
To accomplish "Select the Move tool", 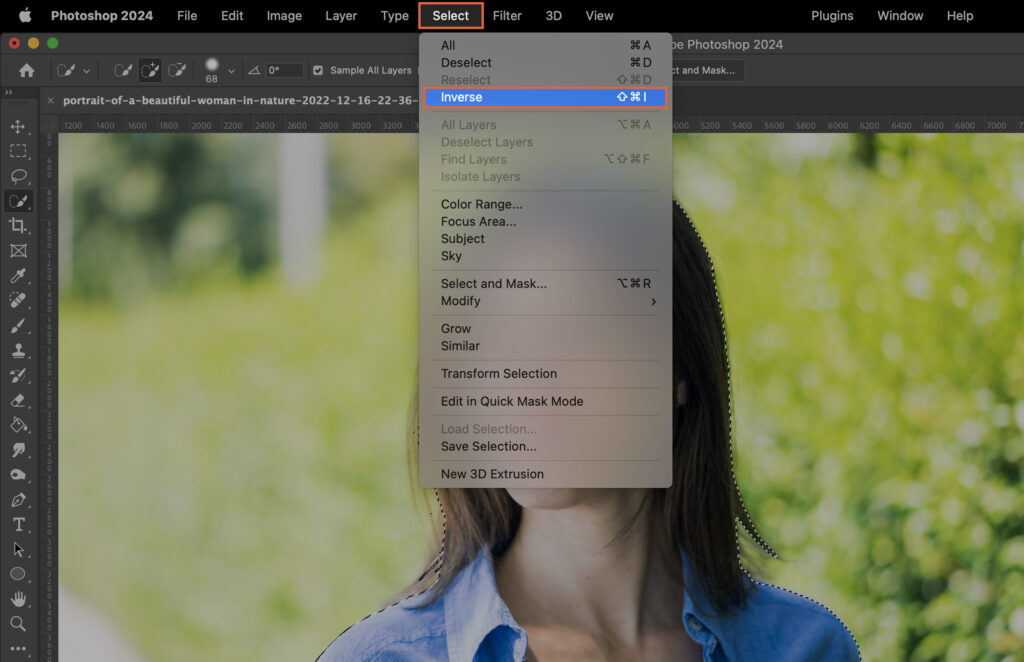I will click(x=19, y=127).
